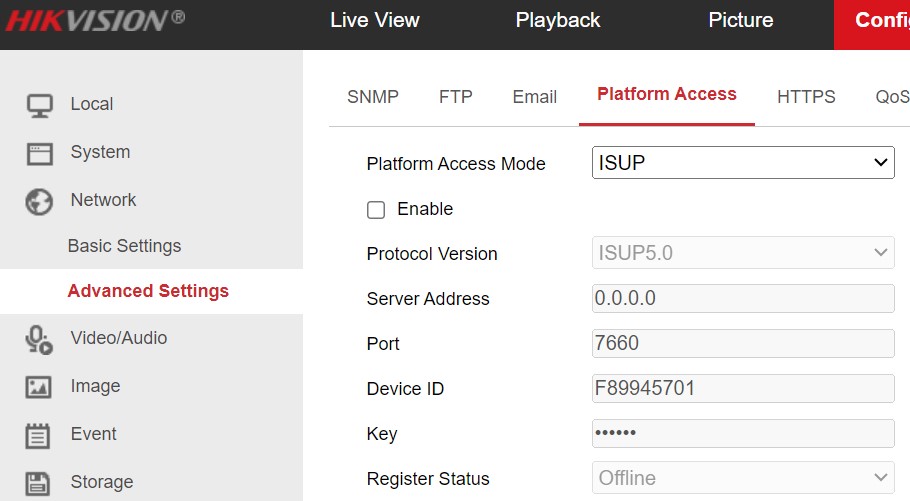Viewport: 910px width, 501px height.
Task: Click the Image picture icon
Action: (39, 387)
